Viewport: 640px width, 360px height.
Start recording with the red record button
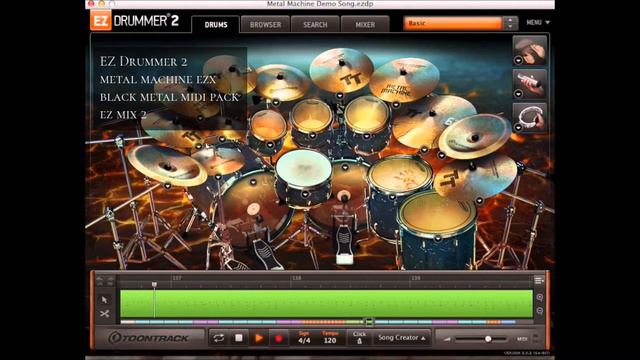point(279,338)
